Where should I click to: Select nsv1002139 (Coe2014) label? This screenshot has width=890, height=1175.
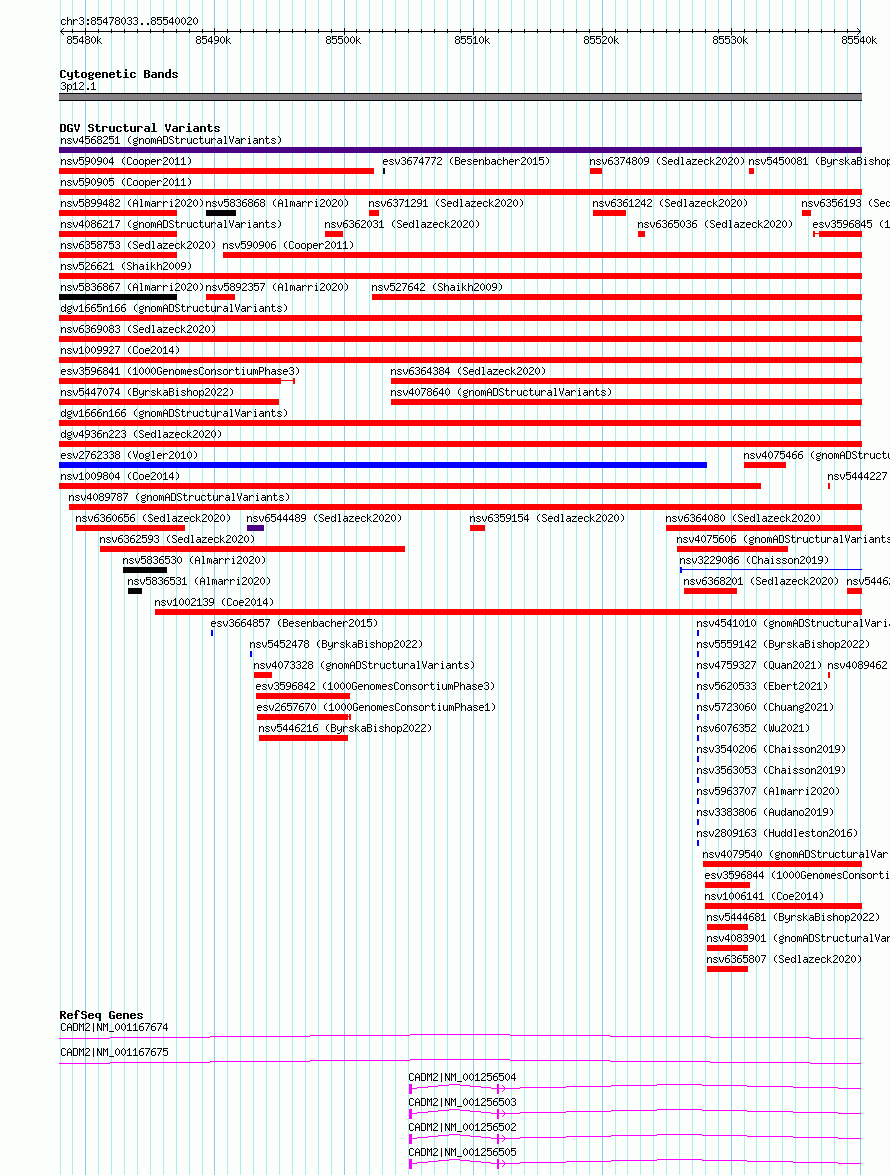click(x=214, y=602)
